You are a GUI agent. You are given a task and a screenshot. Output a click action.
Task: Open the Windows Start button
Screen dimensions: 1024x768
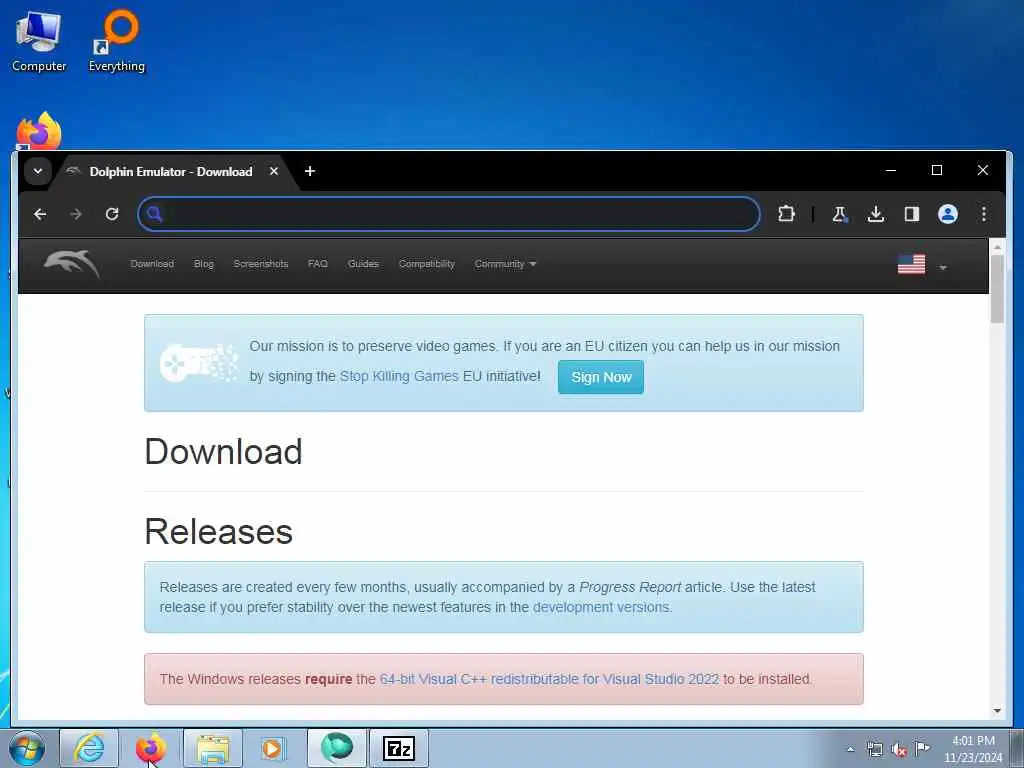27,748
